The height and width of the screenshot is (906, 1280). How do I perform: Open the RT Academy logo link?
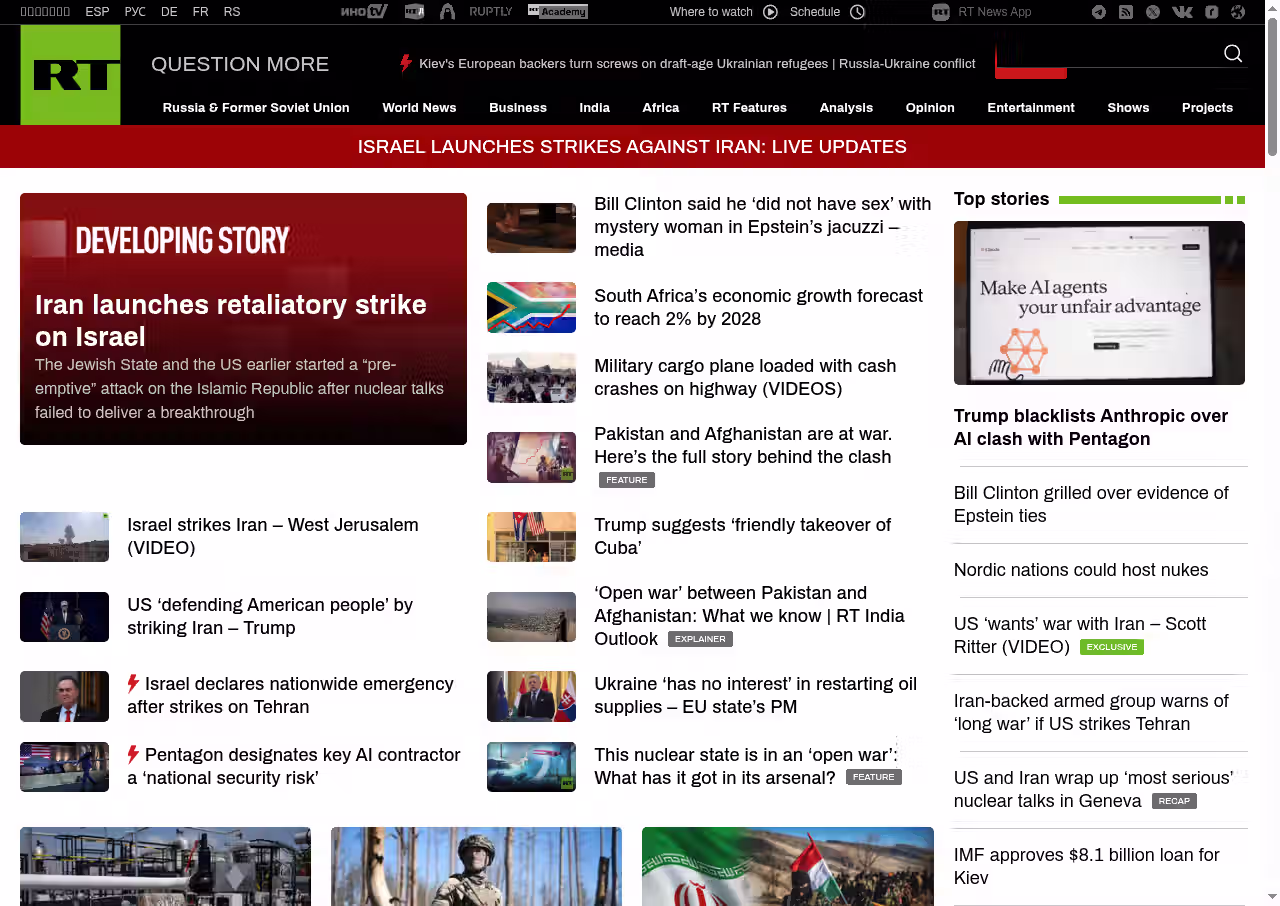click(x=558, y=12)
